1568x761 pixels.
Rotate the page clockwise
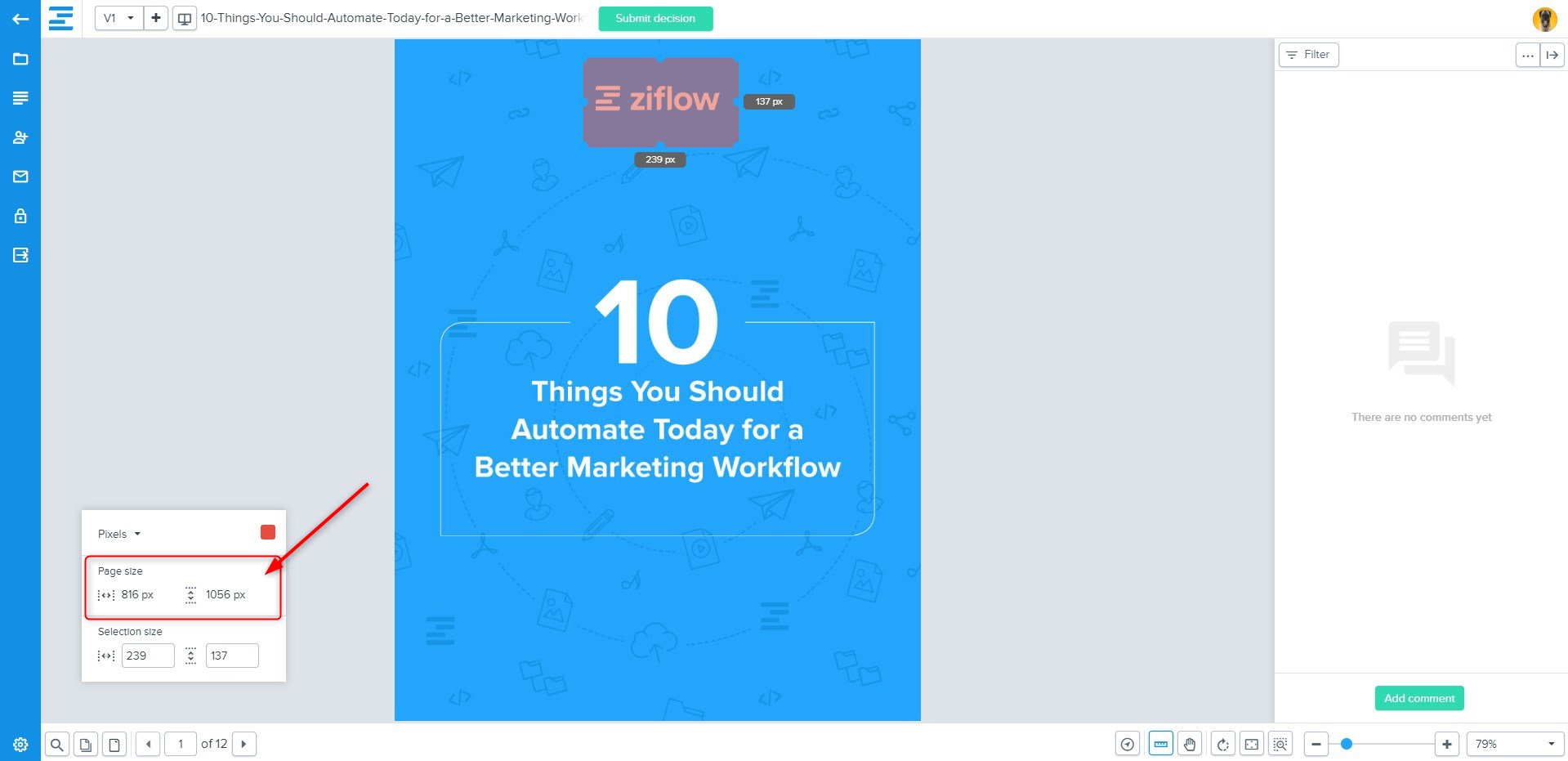(x=1222, y=744)
